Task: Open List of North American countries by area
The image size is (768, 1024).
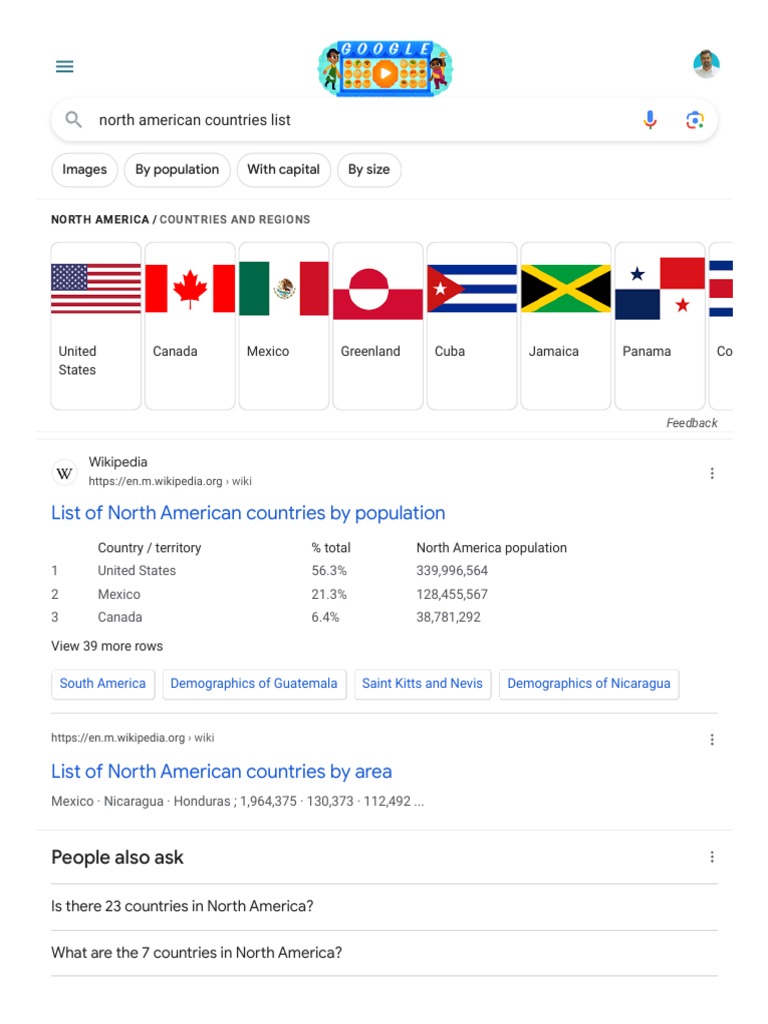Action: 221,771
